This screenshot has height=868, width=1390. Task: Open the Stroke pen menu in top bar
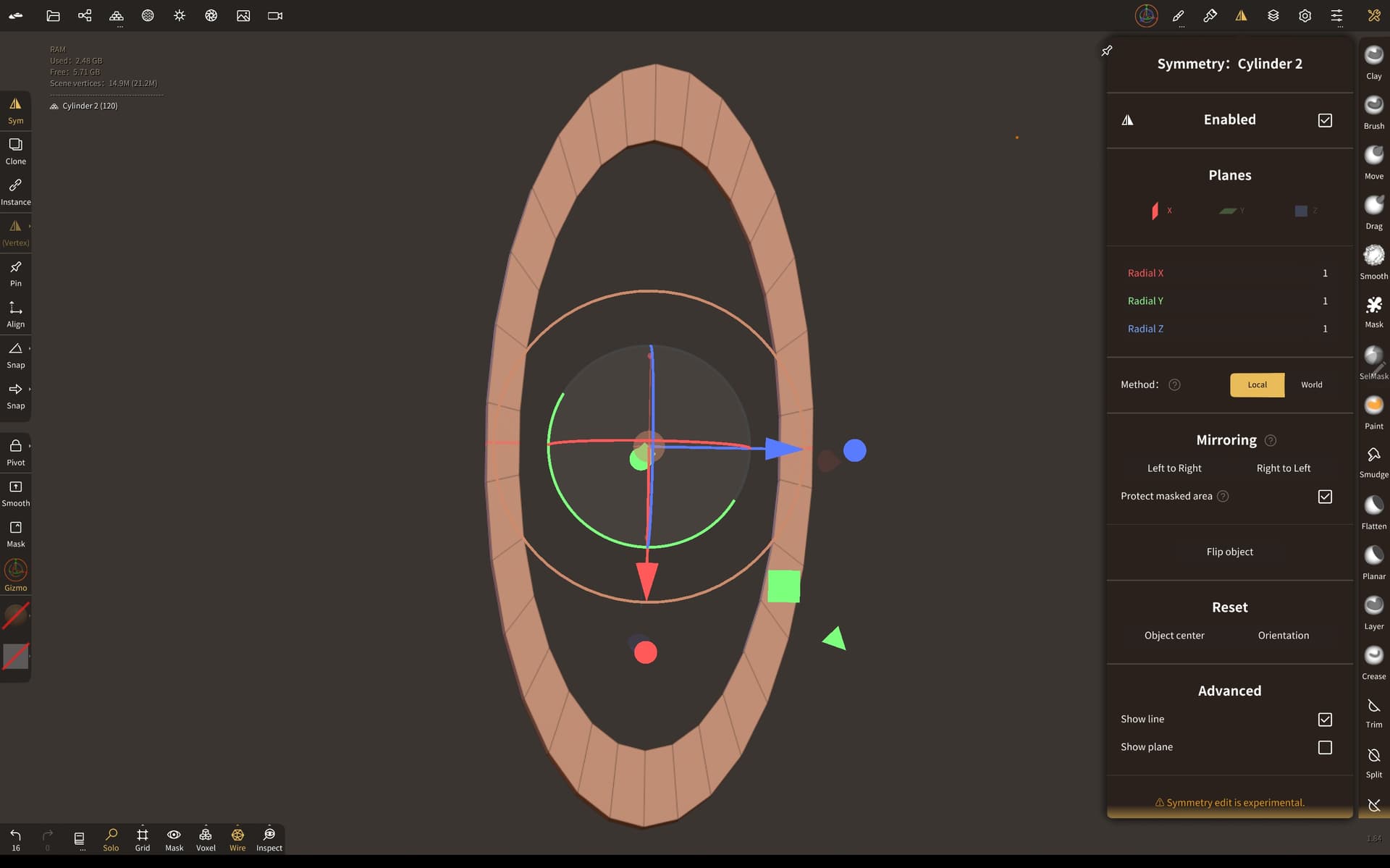click(x=1179, y=15)
